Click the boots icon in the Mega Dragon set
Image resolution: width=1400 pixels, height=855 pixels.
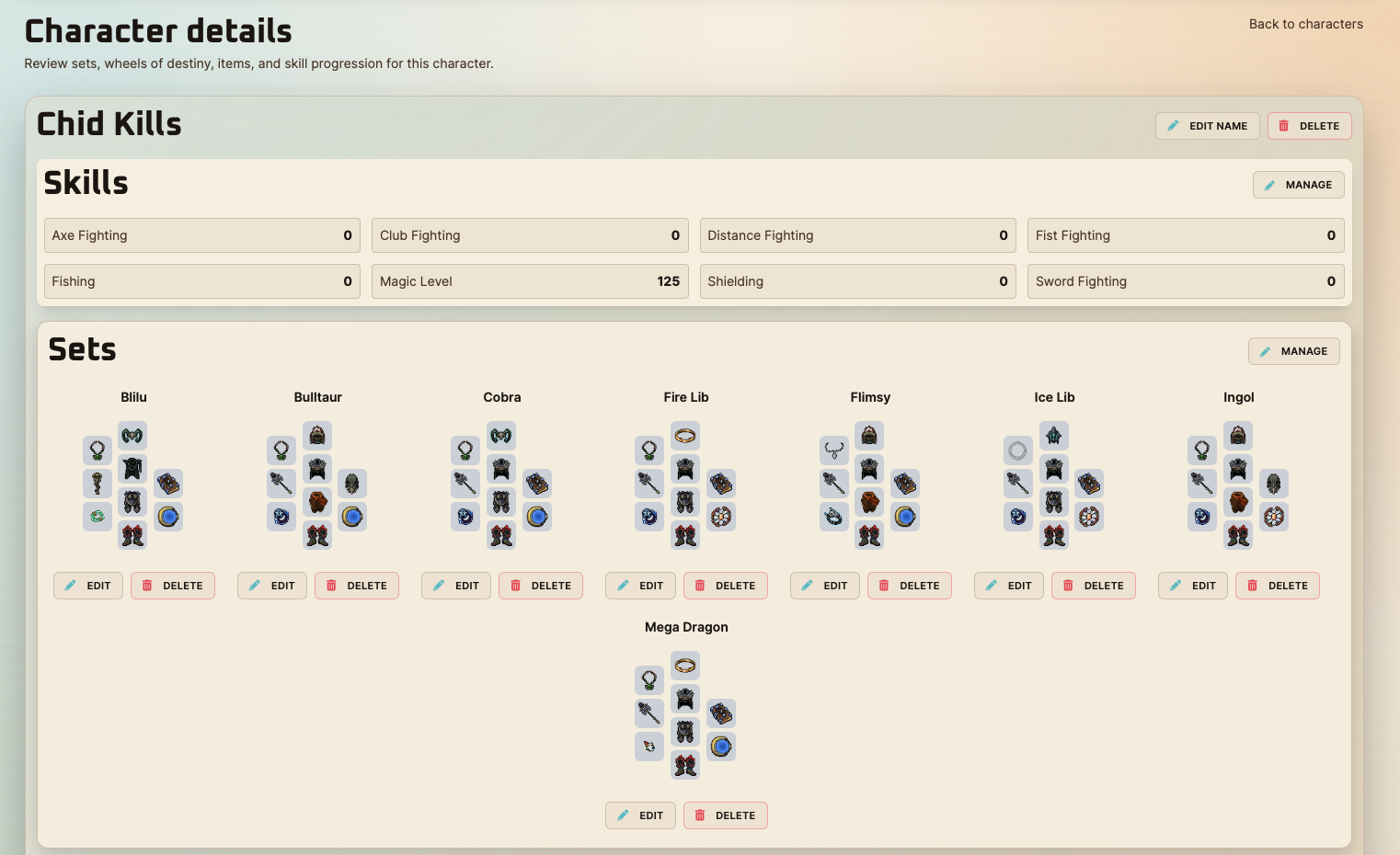685,765
